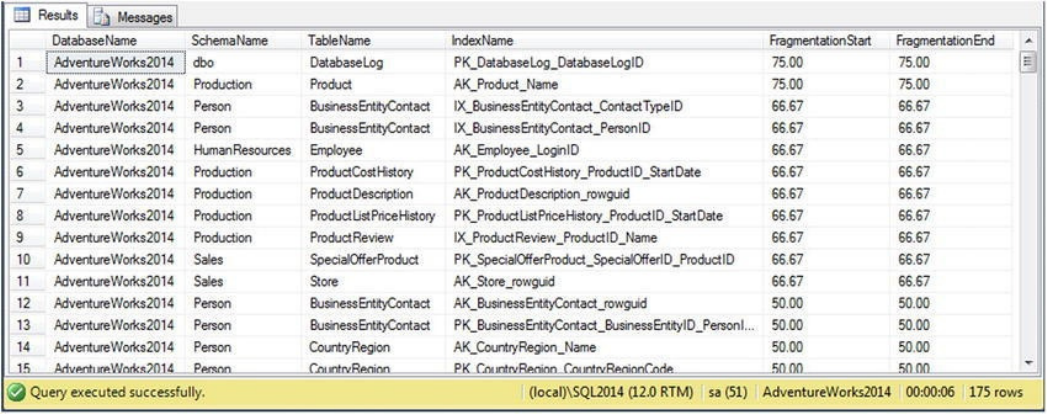
Task: Select row header number 10
Action: tap(28, 260)
